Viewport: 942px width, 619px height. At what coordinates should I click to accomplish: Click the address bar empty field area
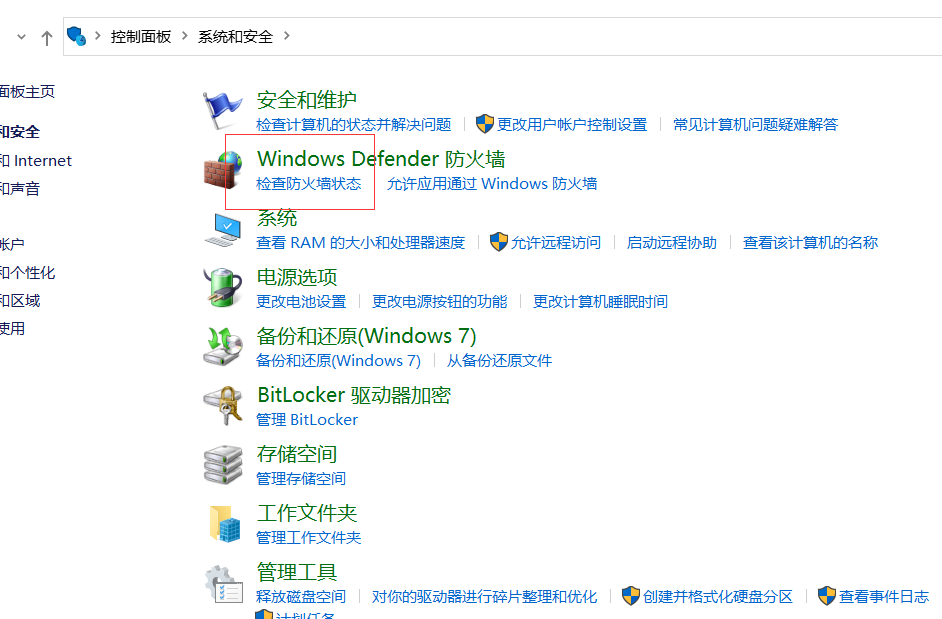coord(616,37)
